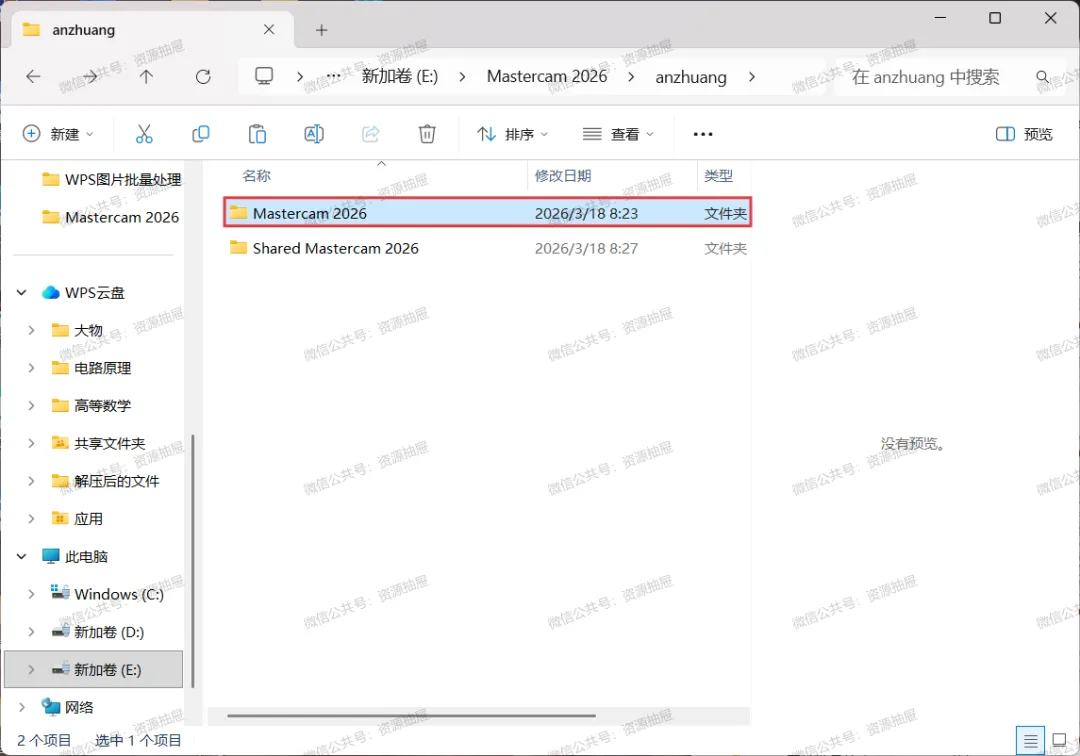The image size is (1080, 756).
Task: Click the Delete trash icon
Action: coord(427,134)
